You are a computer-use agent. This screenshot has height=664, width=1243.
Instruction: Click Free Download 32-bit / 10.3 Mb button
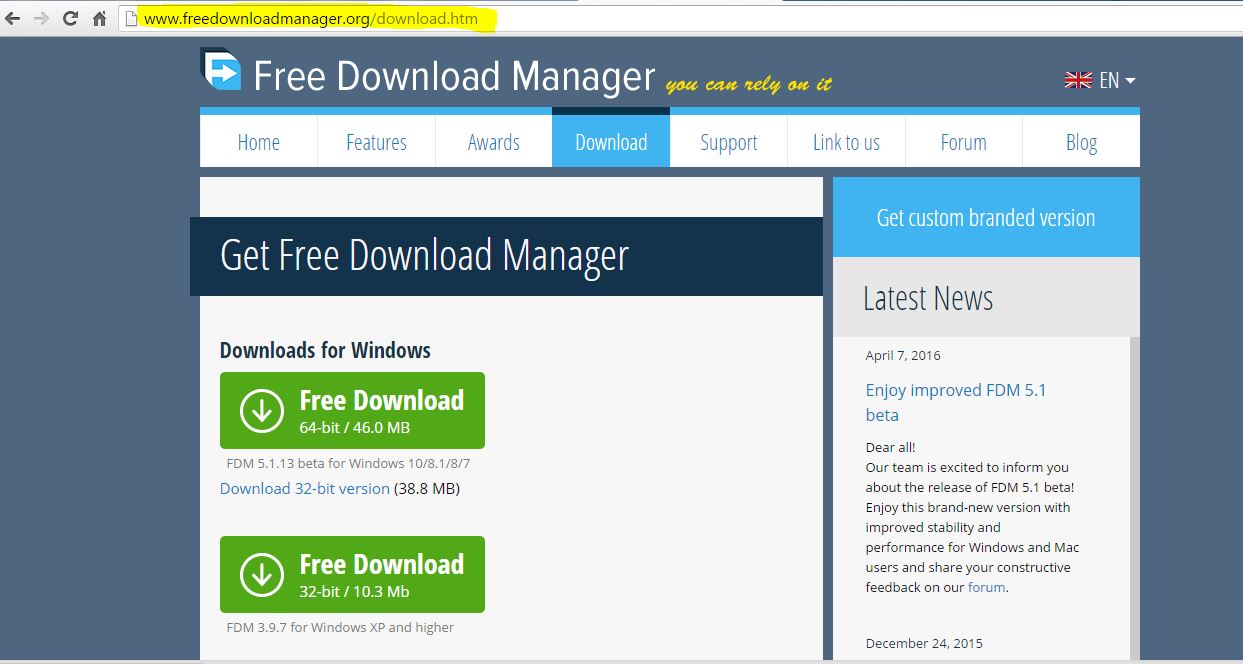click(352, 575)
